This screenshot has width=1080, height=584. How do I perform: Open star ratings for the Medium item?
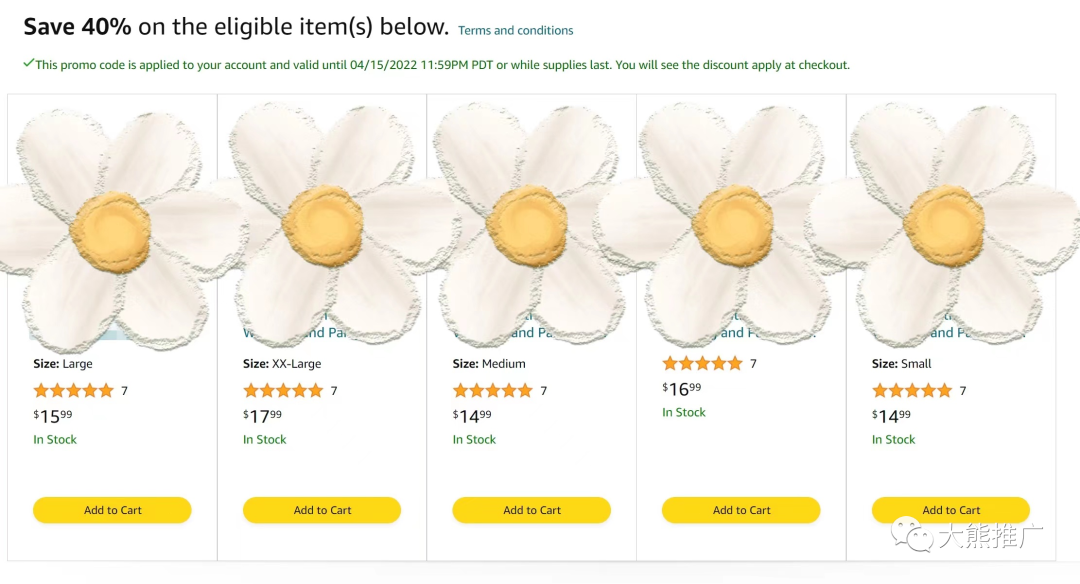tap(493, 391)
